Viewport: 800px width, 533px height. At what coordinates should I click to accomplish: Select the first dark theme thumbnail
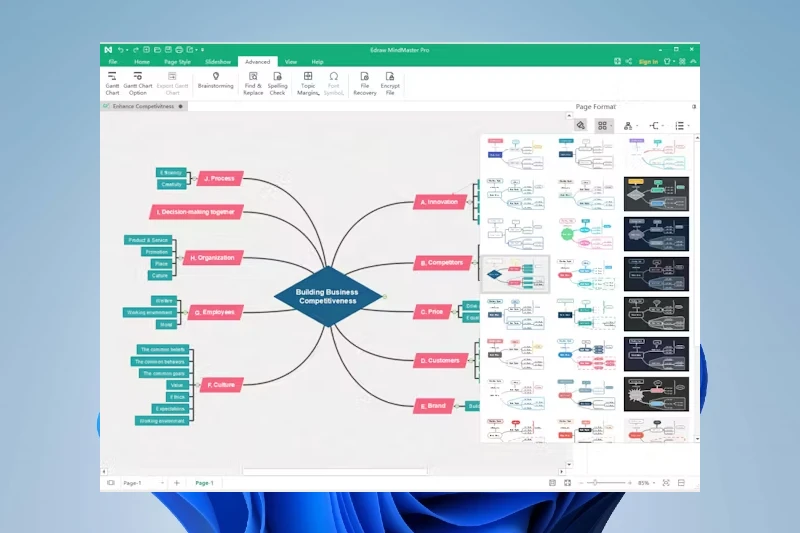pyautogui.click(x=656, y=193)
